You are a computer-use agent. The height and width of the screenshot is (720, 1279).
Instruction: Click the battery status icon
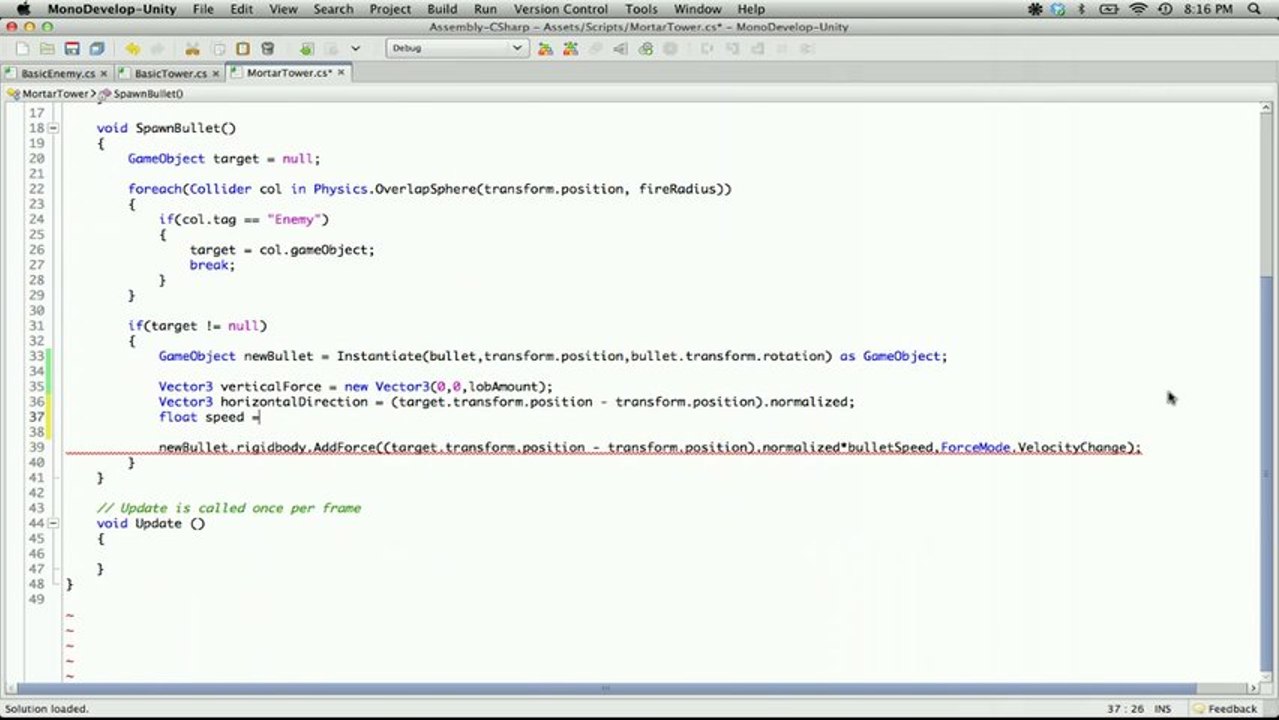1109,9
